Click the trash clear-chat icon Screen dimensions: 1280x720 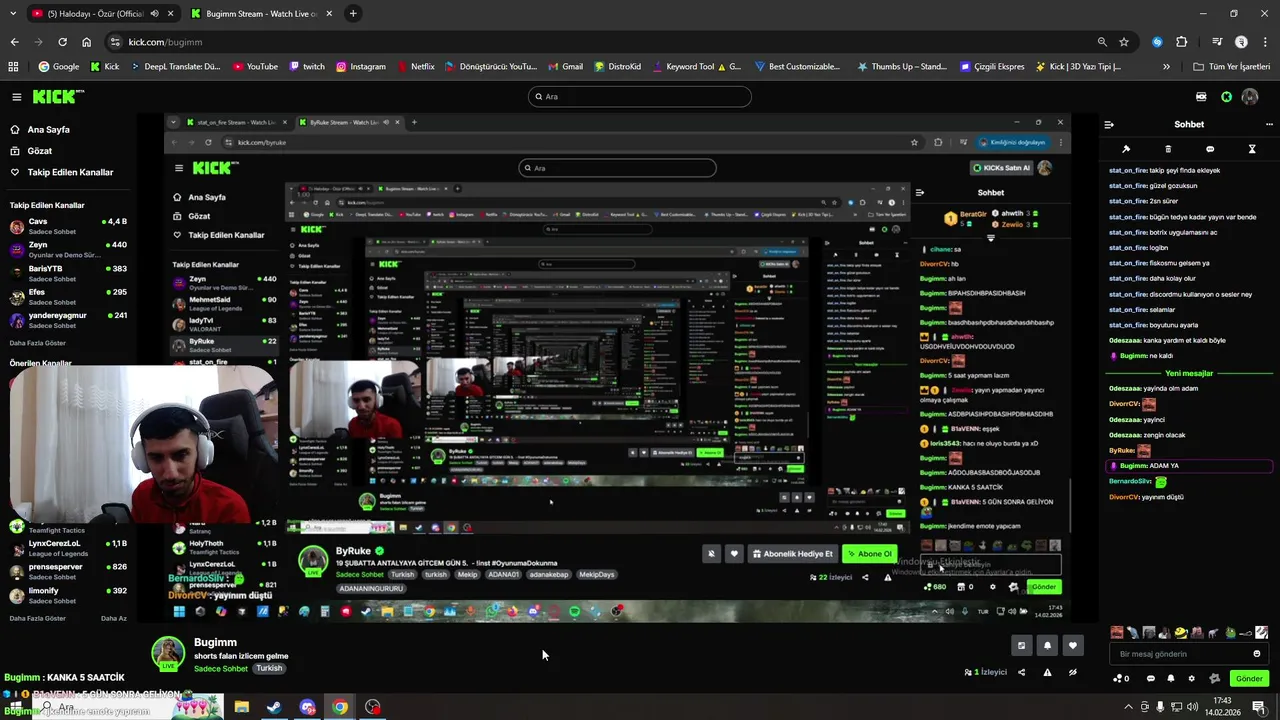(x=1168, y=149)
